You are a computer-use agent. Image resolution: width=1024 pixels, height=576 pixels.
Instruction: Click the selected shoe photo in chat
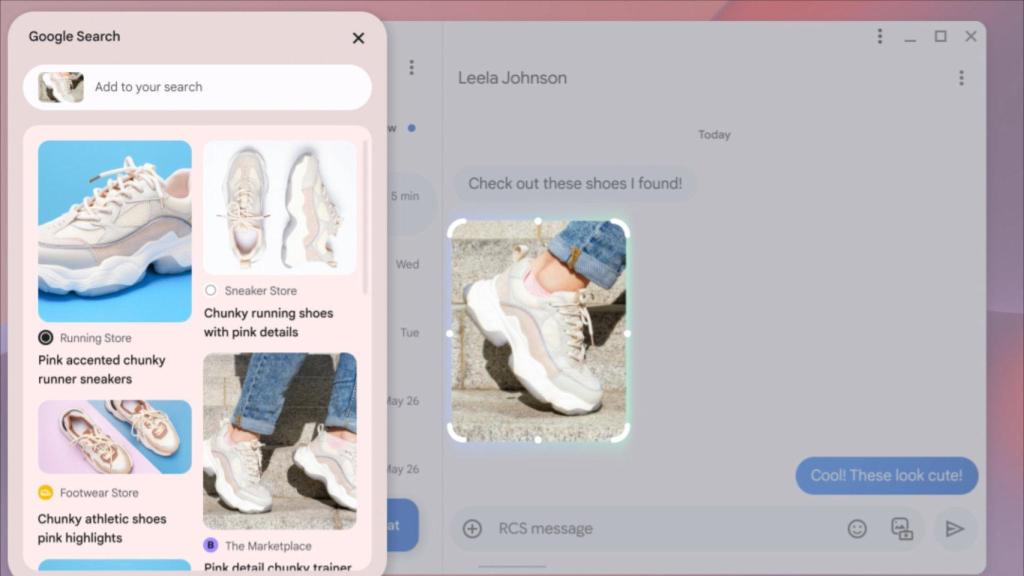[x=538, y=331]
